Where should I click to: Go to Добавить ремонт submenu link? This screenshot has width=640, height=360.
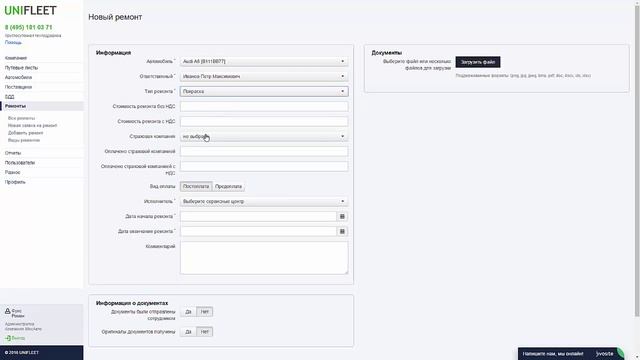pyautogui.click(x=25, y=133)
